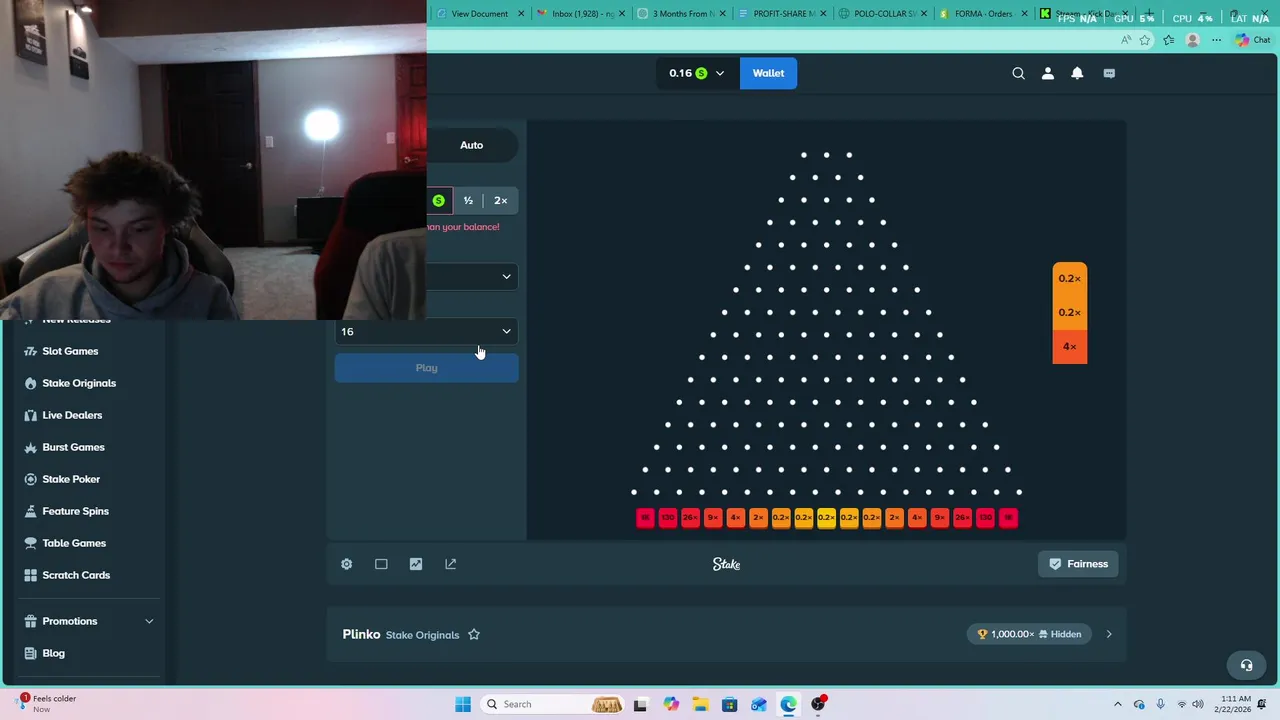
Task: Open the browser profile avatar
Action: [1192, 40]
